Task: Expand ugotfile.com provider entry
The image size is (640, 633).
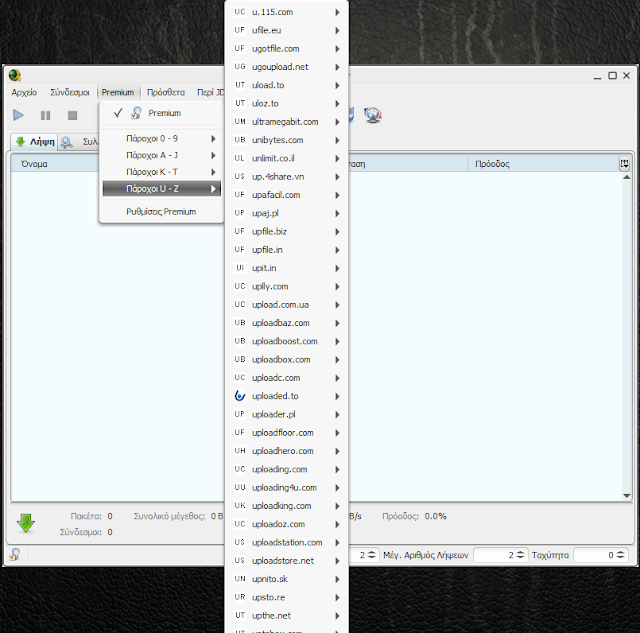Action: (x=287, y=49)
